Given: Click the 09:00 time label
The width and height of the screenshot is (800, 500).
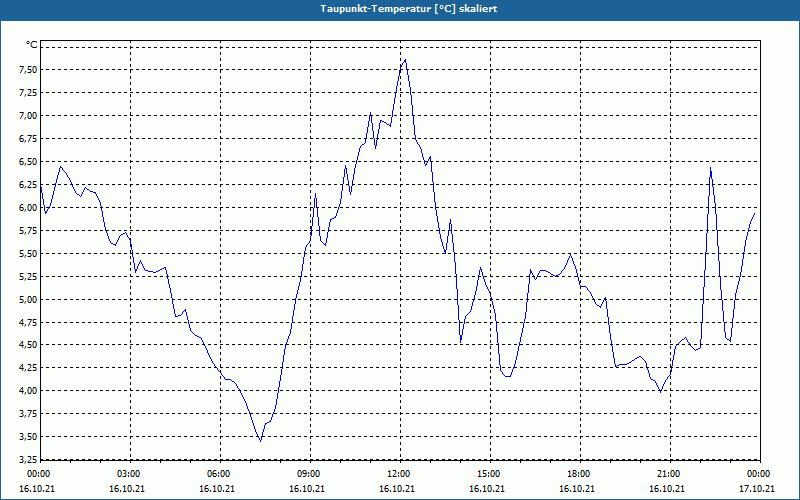Looking at the screenshot, I should pos(309,474).
